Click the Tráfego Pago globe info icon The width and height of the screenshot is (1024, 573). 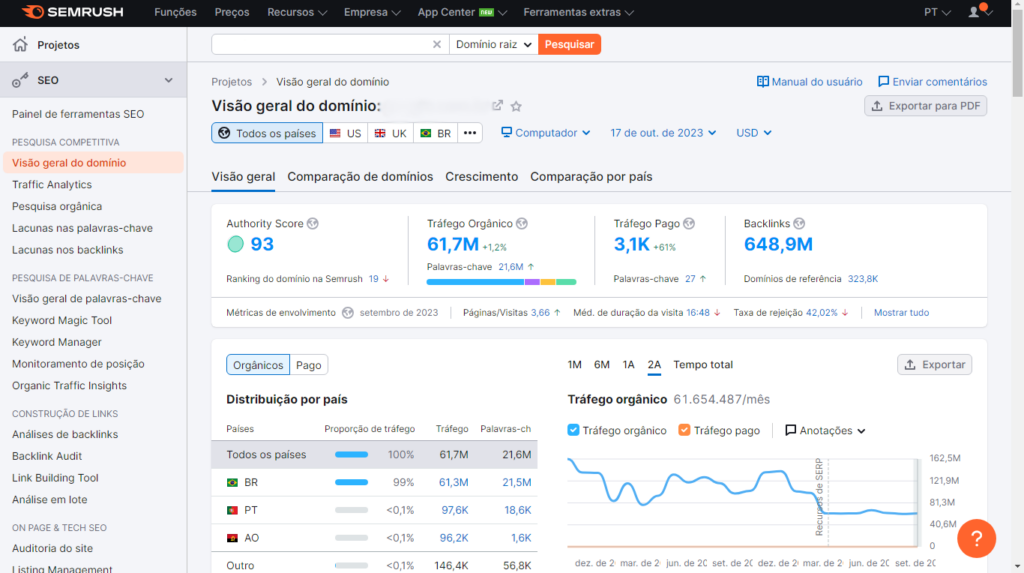(x=689, y=223)
